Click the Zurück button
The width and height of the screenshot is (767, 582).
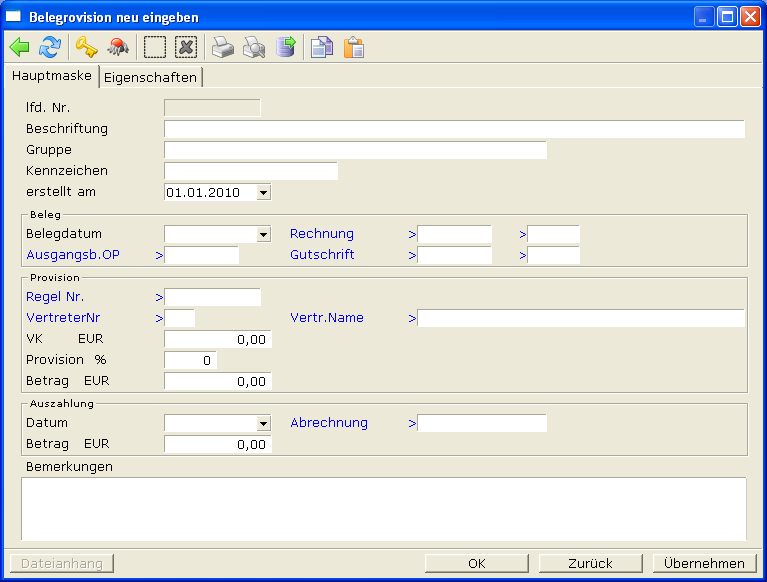tap(590, 563)
